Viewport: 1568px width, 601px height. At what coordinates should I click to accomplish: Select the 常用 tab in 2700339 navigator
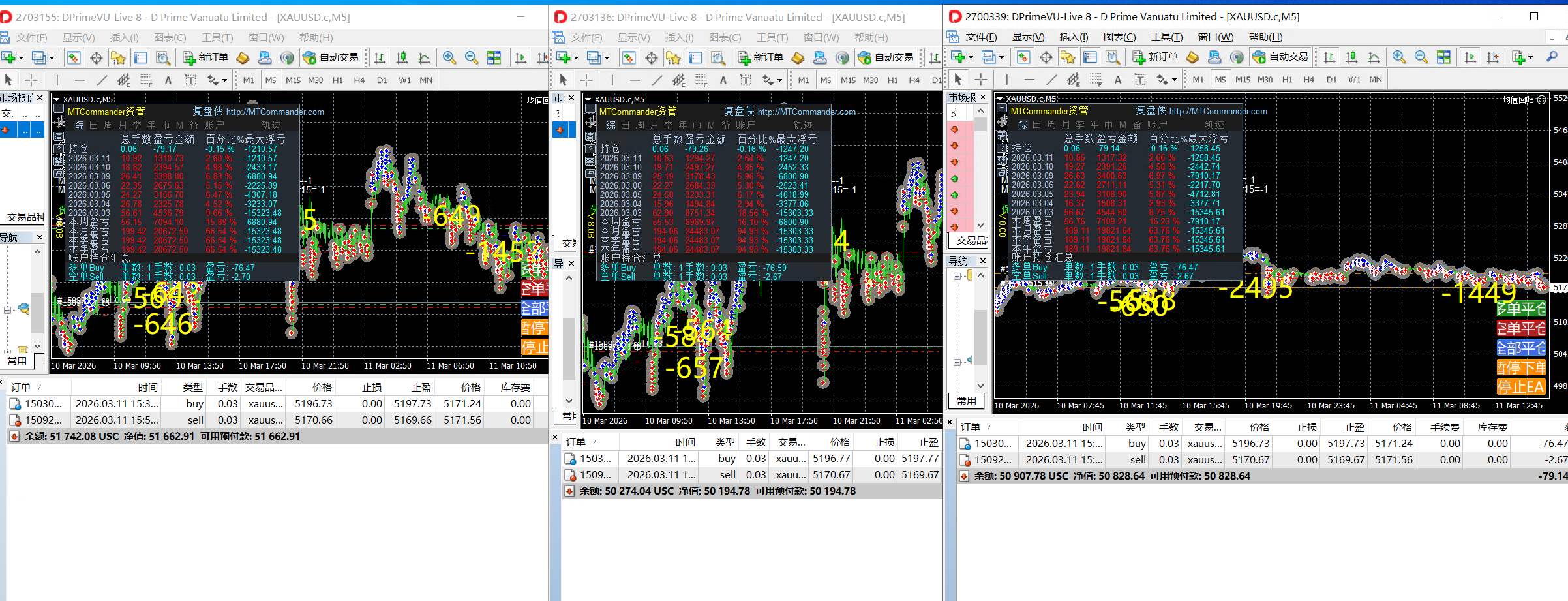click(967, 401)
